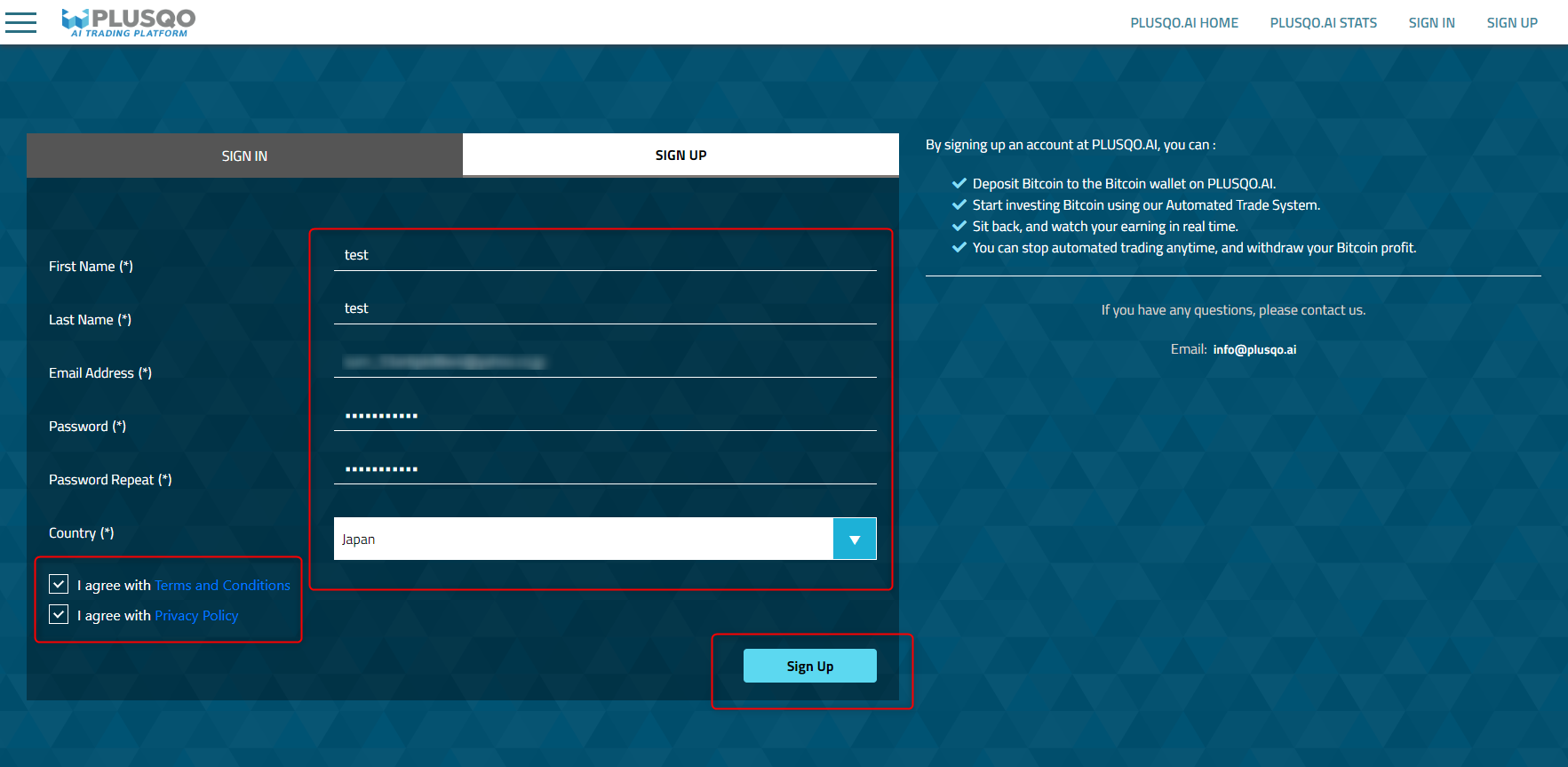The image size is (1568, 767).
Task: Click the 'Country (*)' label
Action: (82, 533)
